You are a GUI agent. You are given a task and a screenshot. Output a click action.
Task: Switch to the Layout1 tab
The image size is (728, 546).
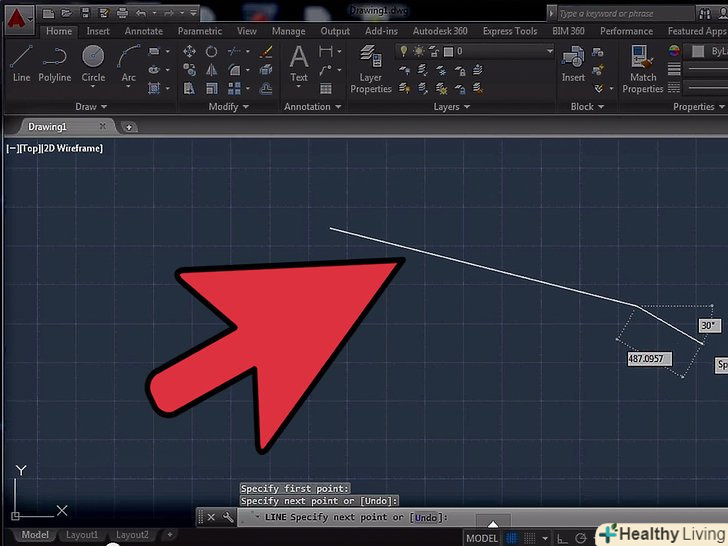(82, 535)
